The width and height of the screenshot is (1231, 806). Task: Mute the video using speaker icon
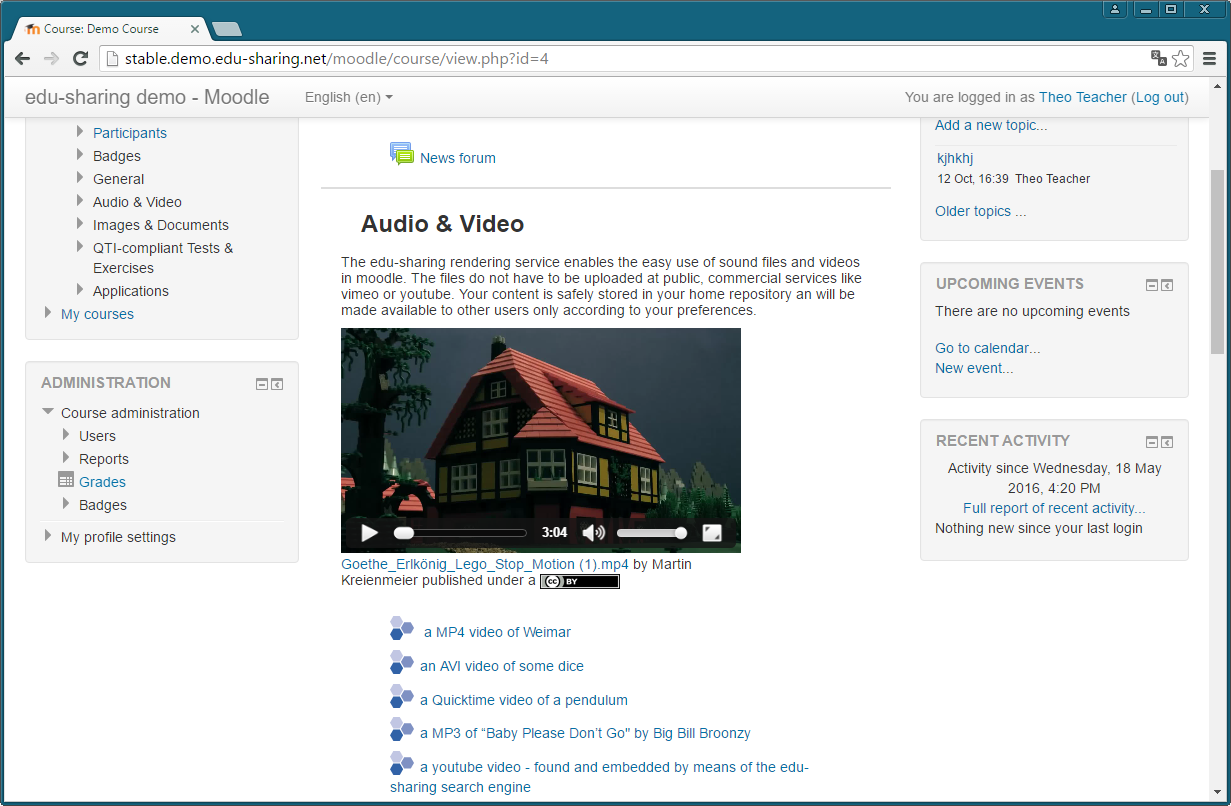593,533
